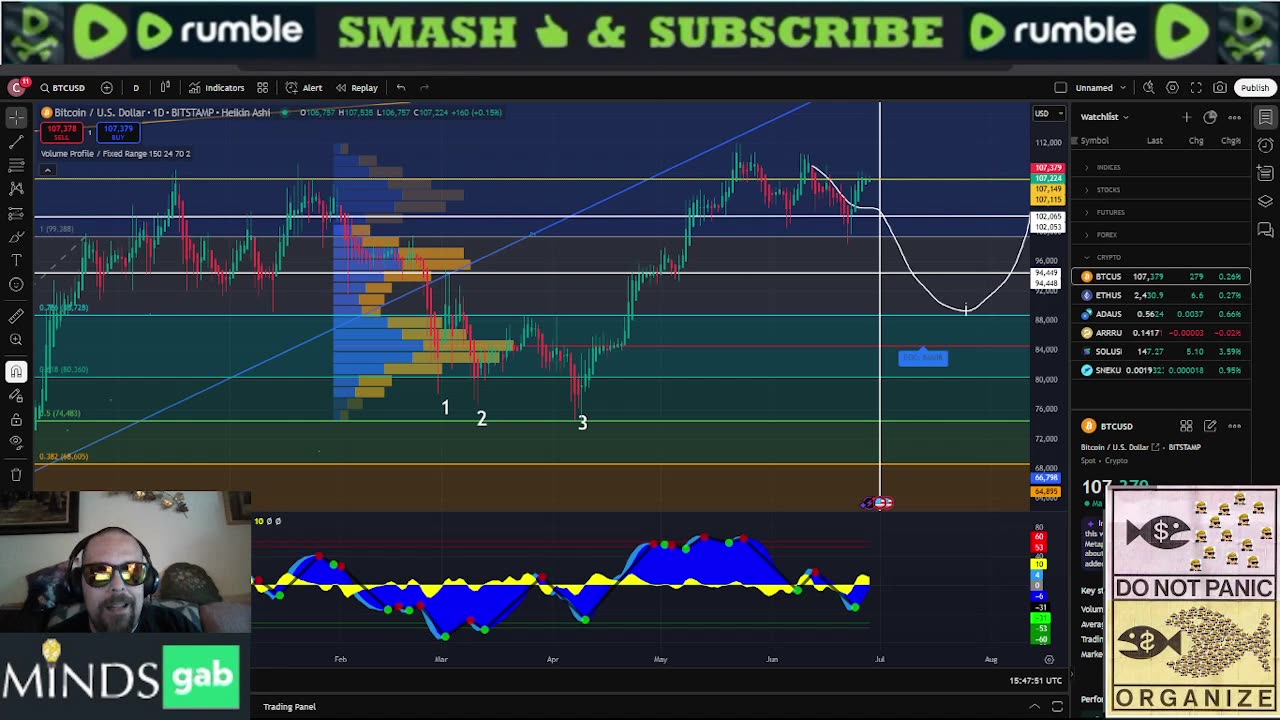Select ADAUS row in watchlist
The height and width of the screenshot is (720, 1280).
(x=1160, y=314)
